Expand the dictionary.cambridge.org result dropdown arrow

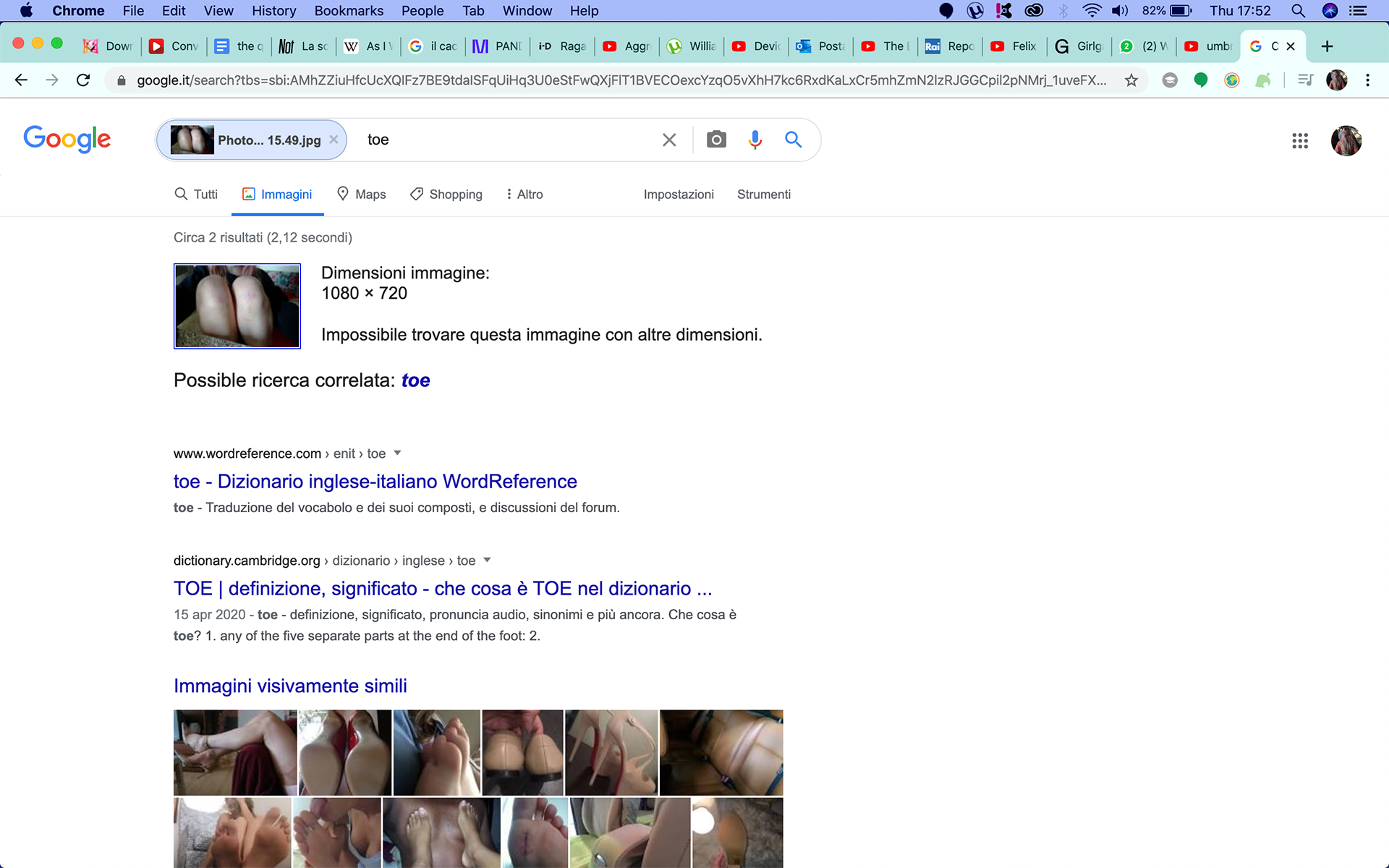click(487, 560)
